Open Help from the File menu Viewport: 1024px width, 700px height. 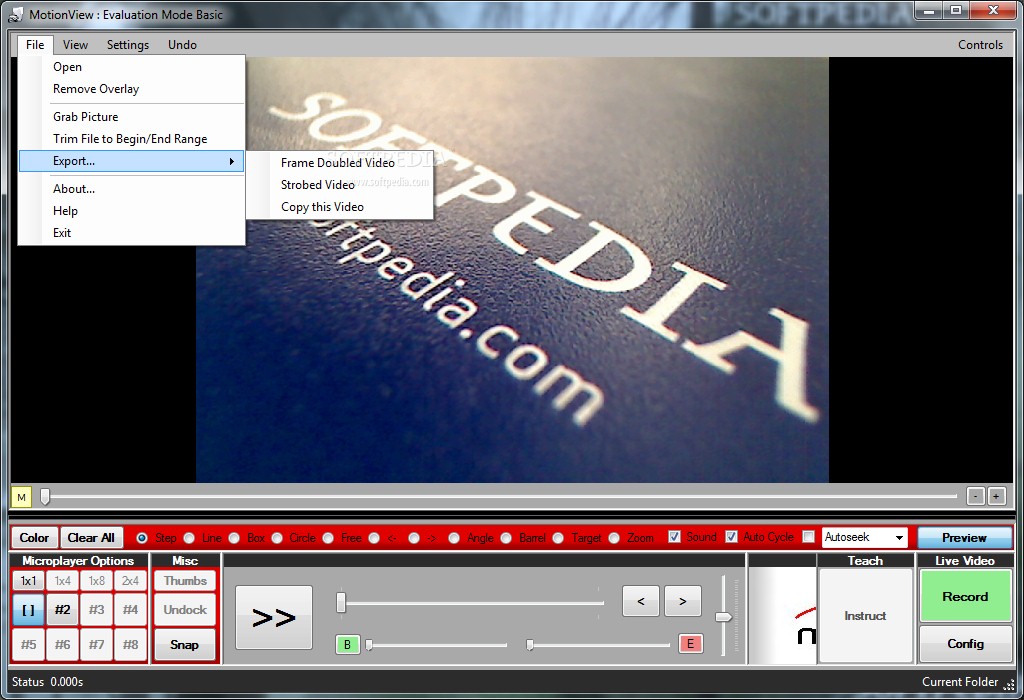click(x=131, y=211)
